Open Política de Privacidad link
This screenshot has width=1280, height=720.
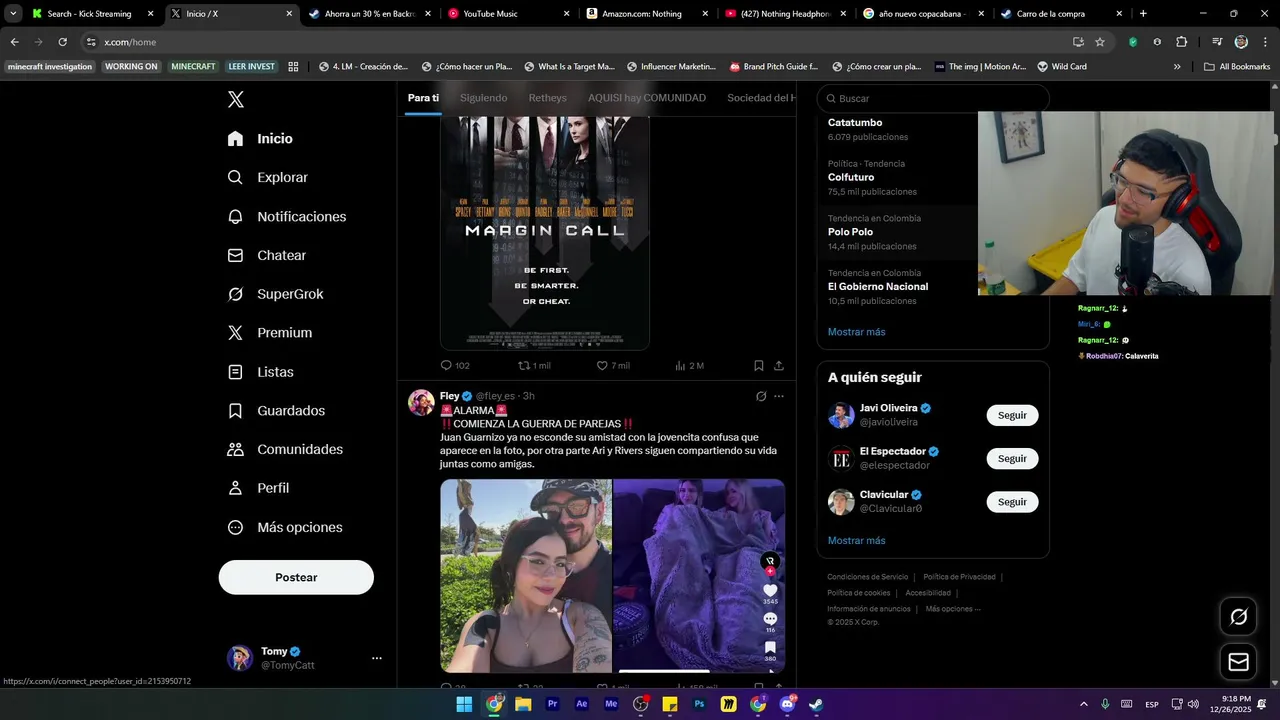coord(959,577)
